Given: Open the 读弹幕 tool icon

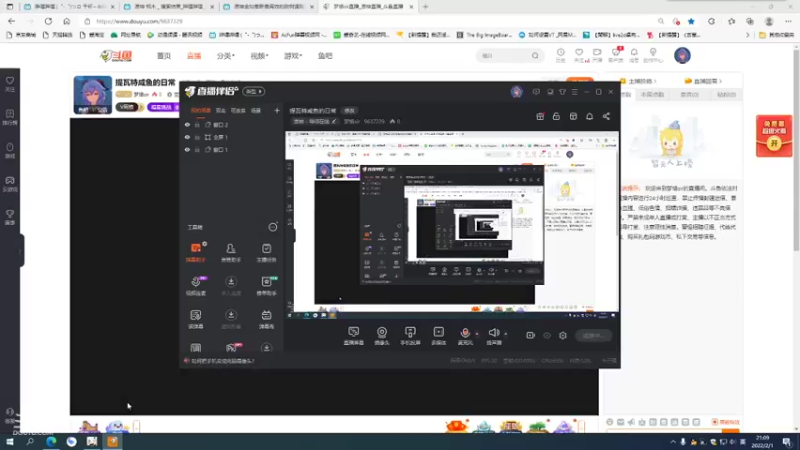Looking at the screenshot, I should [x=195, y=319].
